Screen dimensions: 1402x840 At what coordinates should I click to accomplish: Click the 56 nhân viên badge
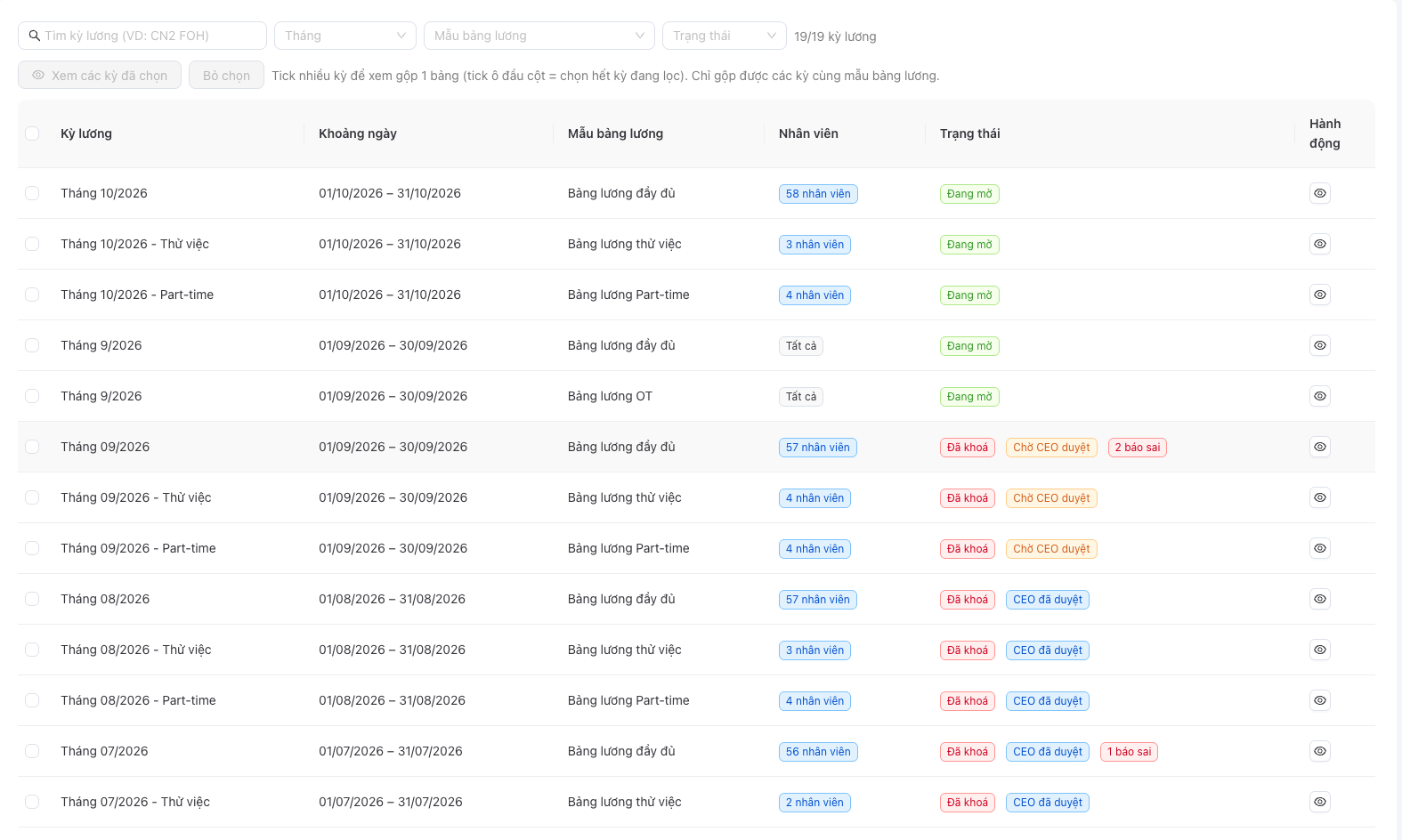point(818,752)
